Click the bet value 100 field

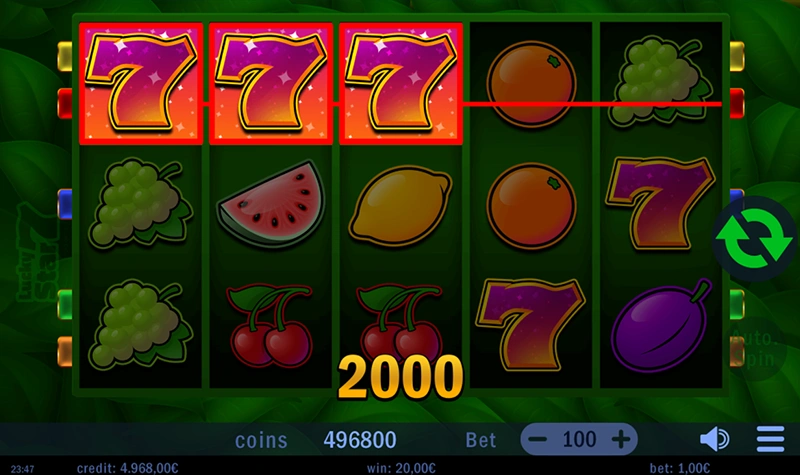point(579,439)
